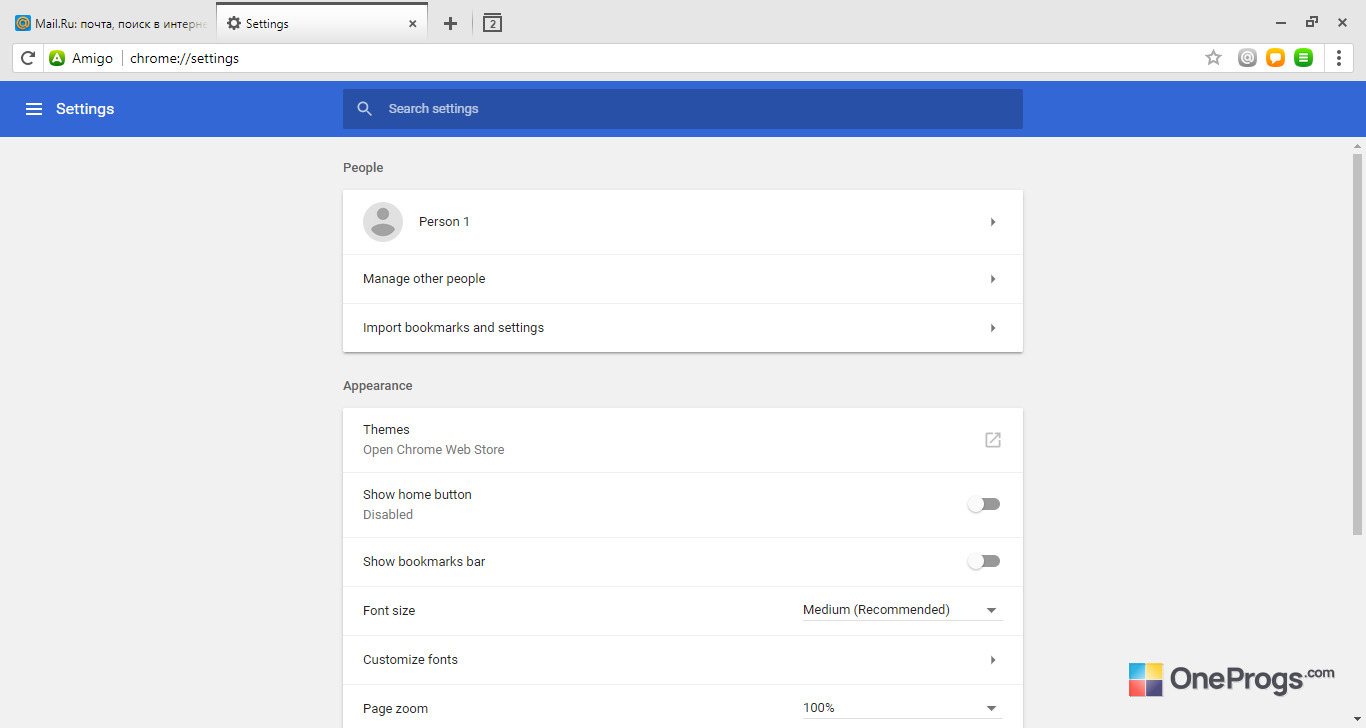Expand the Customize fonts arrow
1366x728 pixels.
tap(993, 660)
